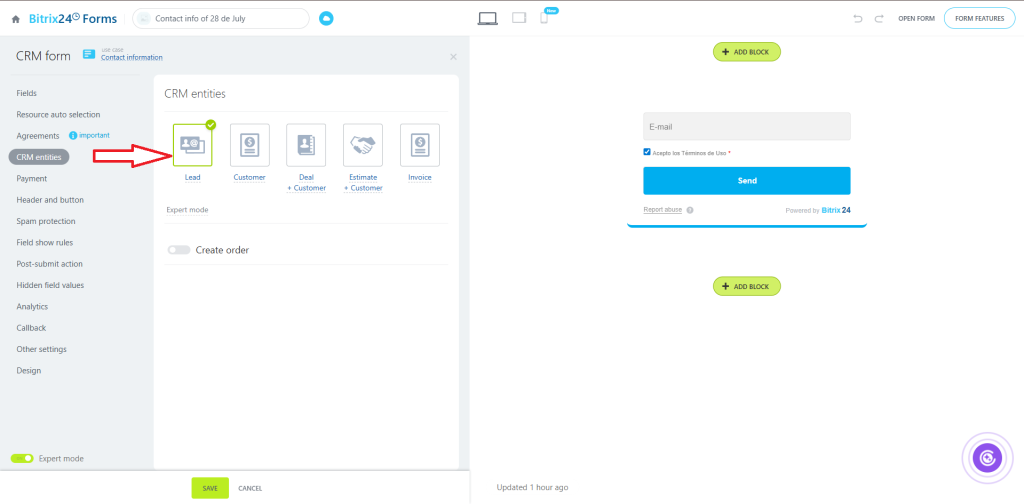Turn off Expert mode switch

tap(22, 458)
